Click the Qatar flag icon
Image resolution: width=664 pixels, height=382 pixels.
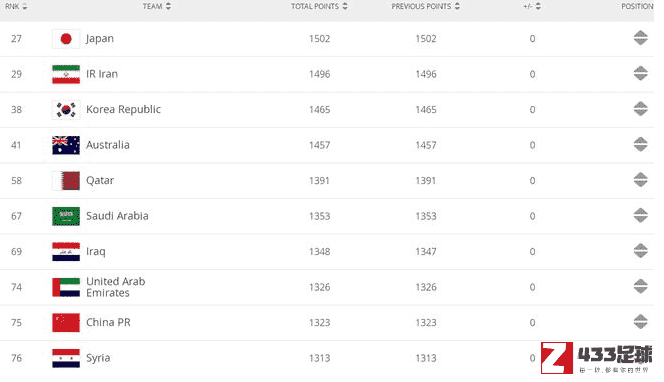coord(66,181)
